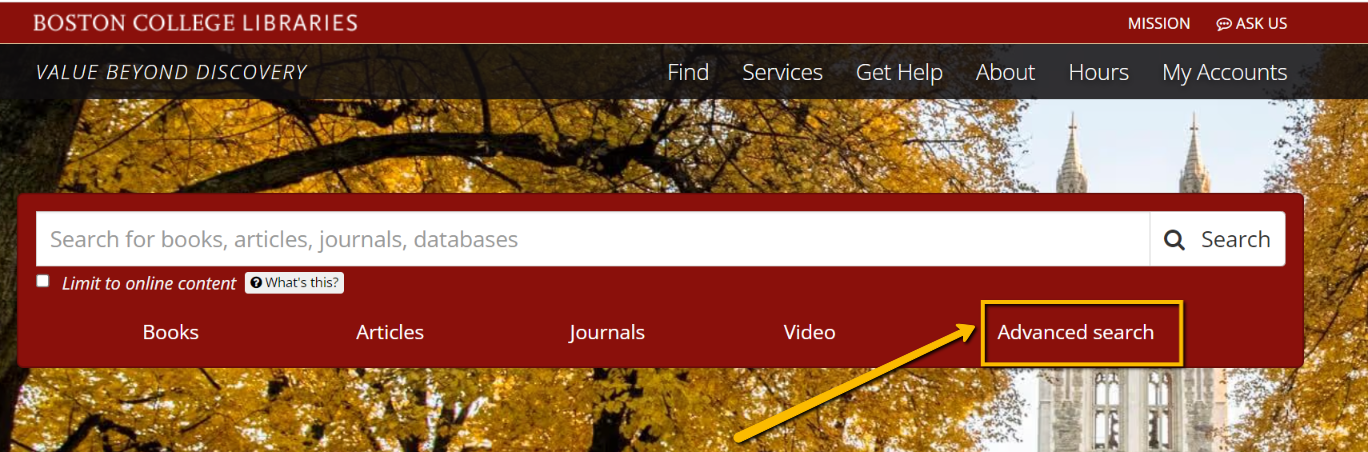Enable Limit to online content checkbox
This screenshot has width=1368, height=452.
point(43,281)
